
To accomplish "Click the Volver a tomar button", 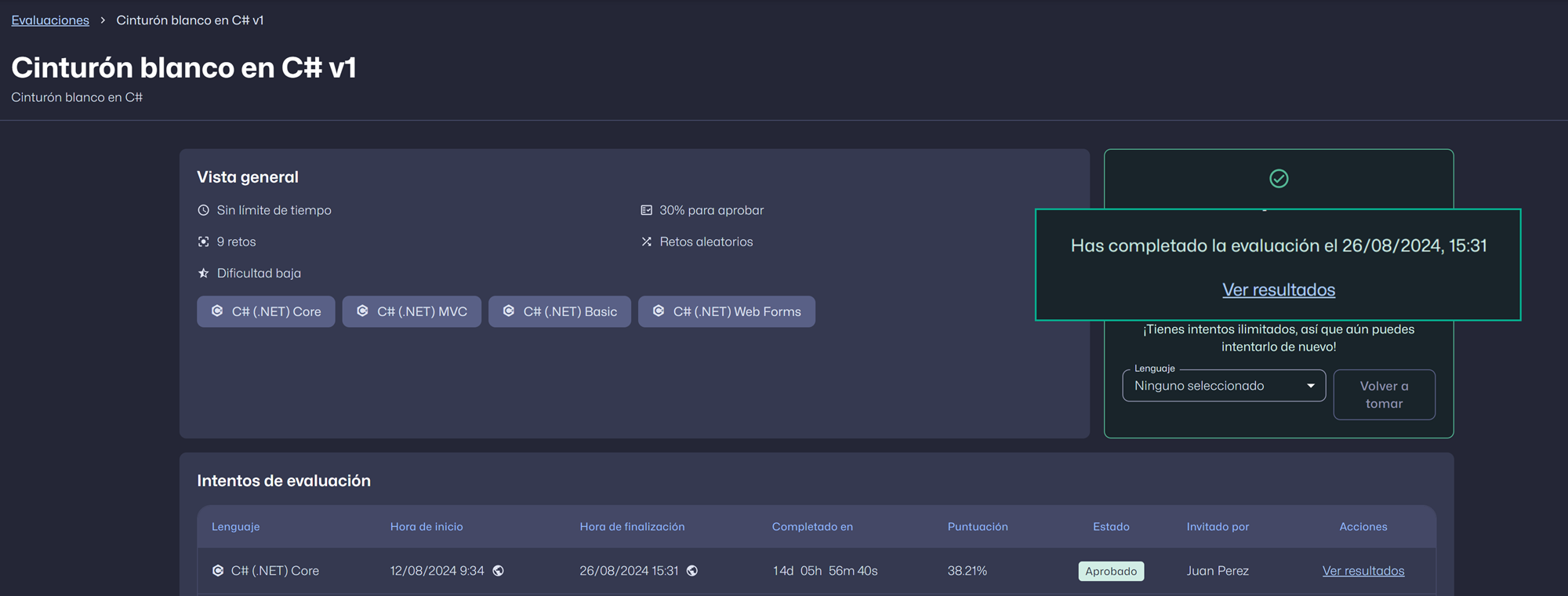I will pyautogui.click(x=1385, y=394).
